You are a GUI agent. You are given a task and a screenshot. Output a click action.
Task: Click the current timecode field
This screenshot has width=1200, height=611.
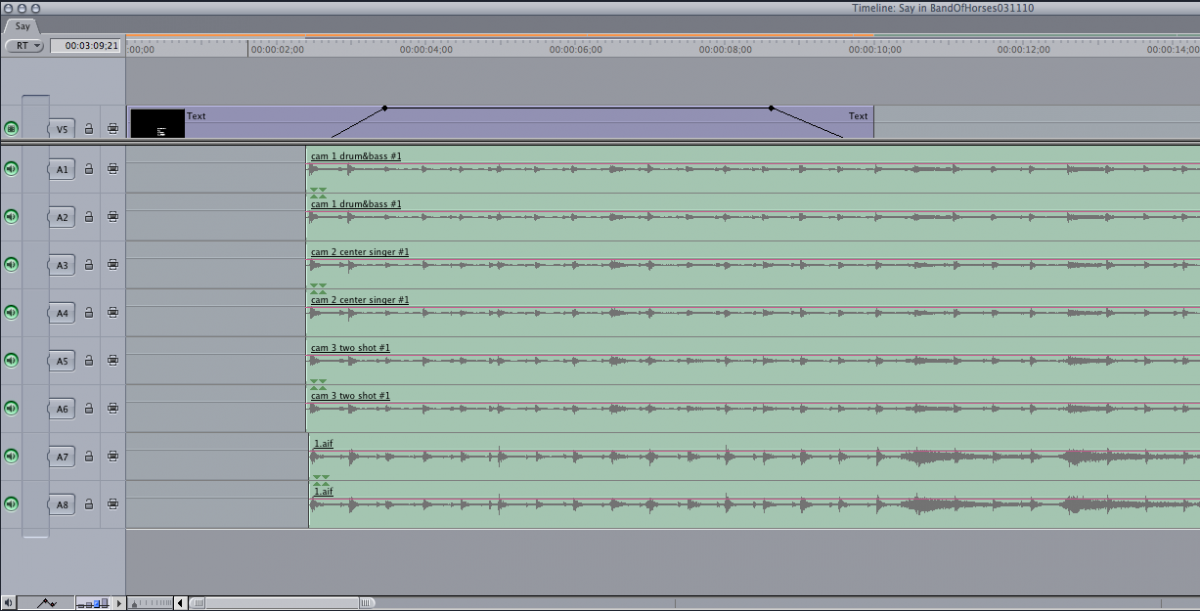[x=86, y=46]
